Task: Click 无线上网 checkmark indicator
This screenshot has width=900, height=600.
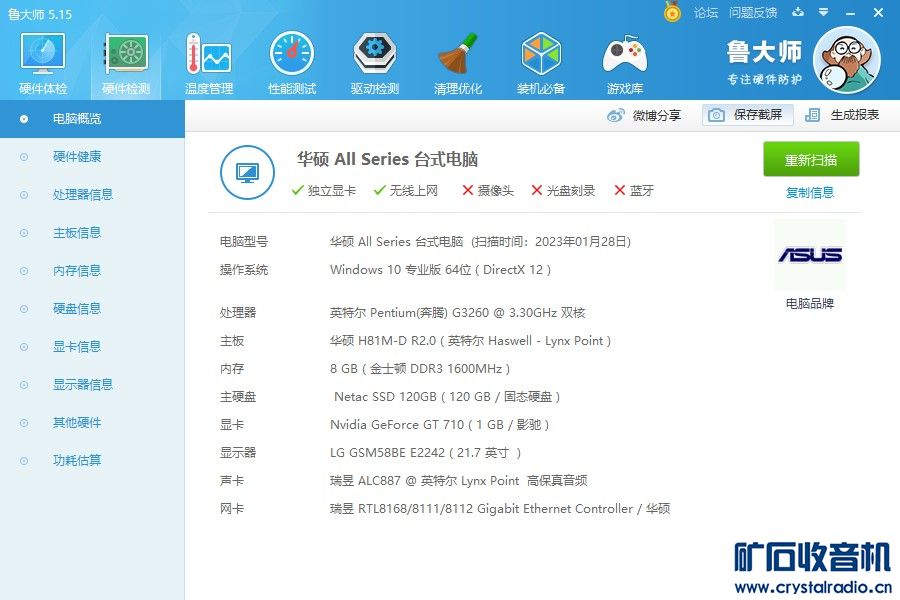Action: [406, 191]
